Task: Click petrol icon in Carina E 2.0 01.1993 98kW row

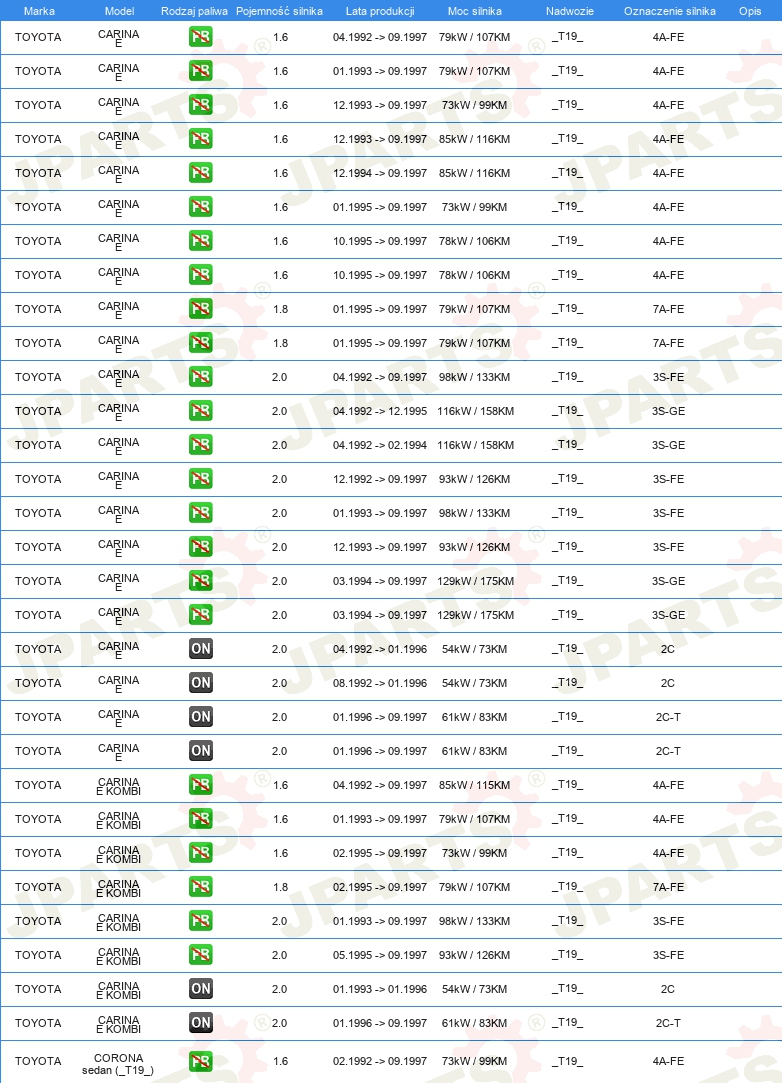Action: [x=200, y=512]
